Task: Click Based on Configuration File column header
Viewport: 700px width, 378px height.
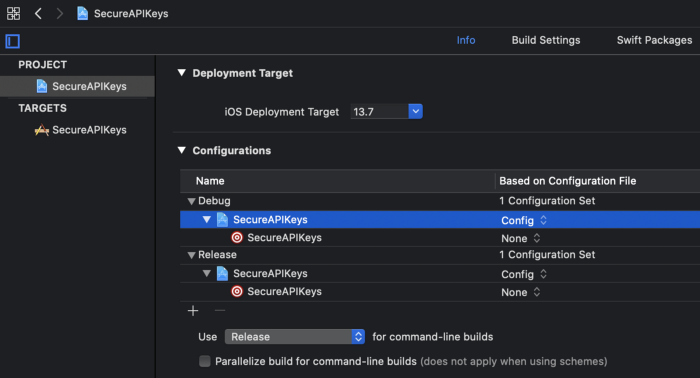Action: pos(567,181)
